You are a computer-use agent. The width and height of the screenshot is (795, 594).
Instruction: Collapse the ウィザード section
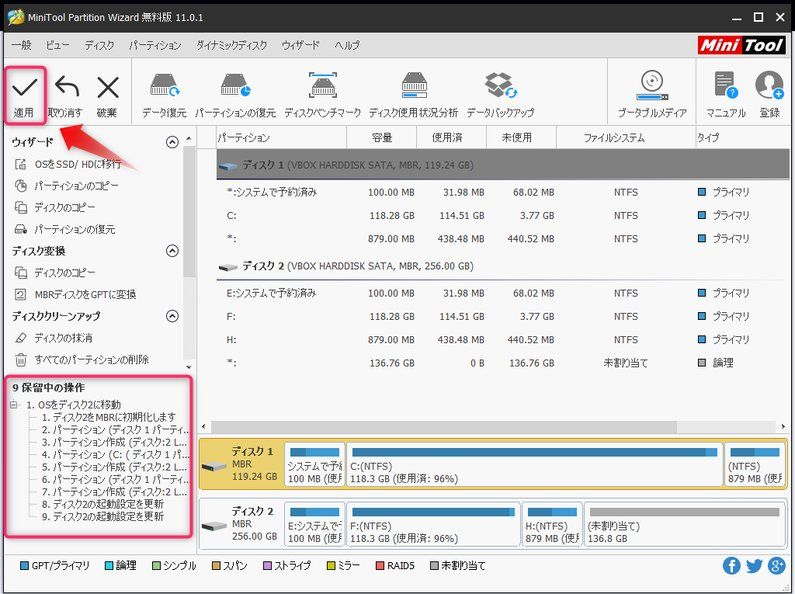(172, 142)
